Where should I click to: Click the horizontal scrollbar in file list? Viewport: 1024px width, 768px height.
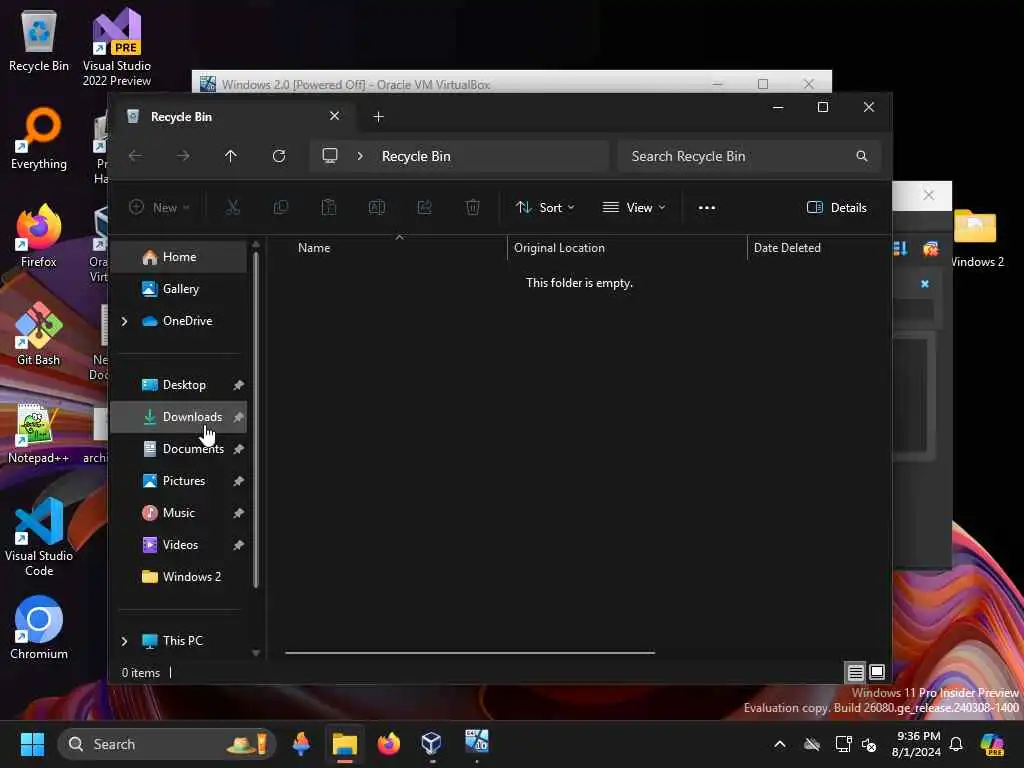[470, 652]
